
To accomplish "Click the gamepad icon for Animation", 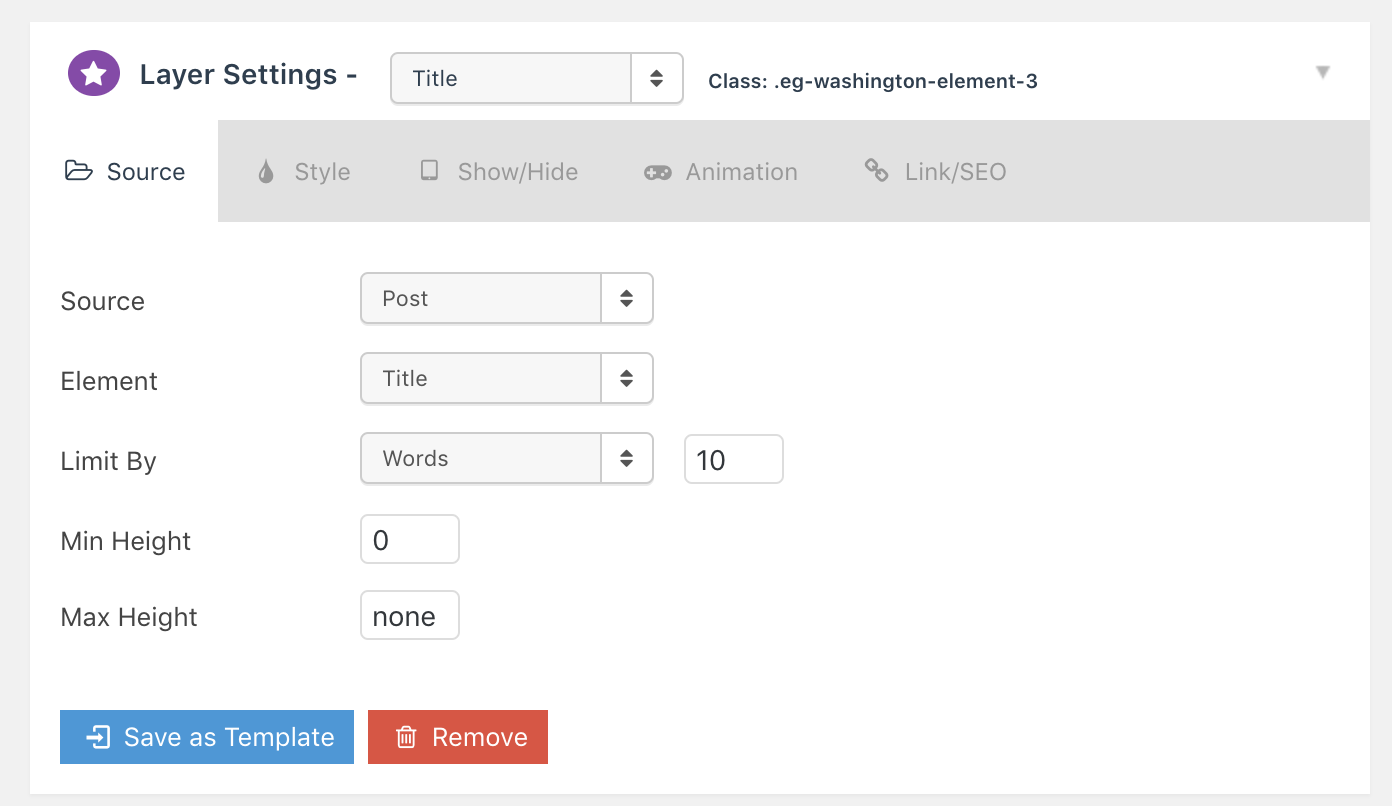I will [657, 172].
